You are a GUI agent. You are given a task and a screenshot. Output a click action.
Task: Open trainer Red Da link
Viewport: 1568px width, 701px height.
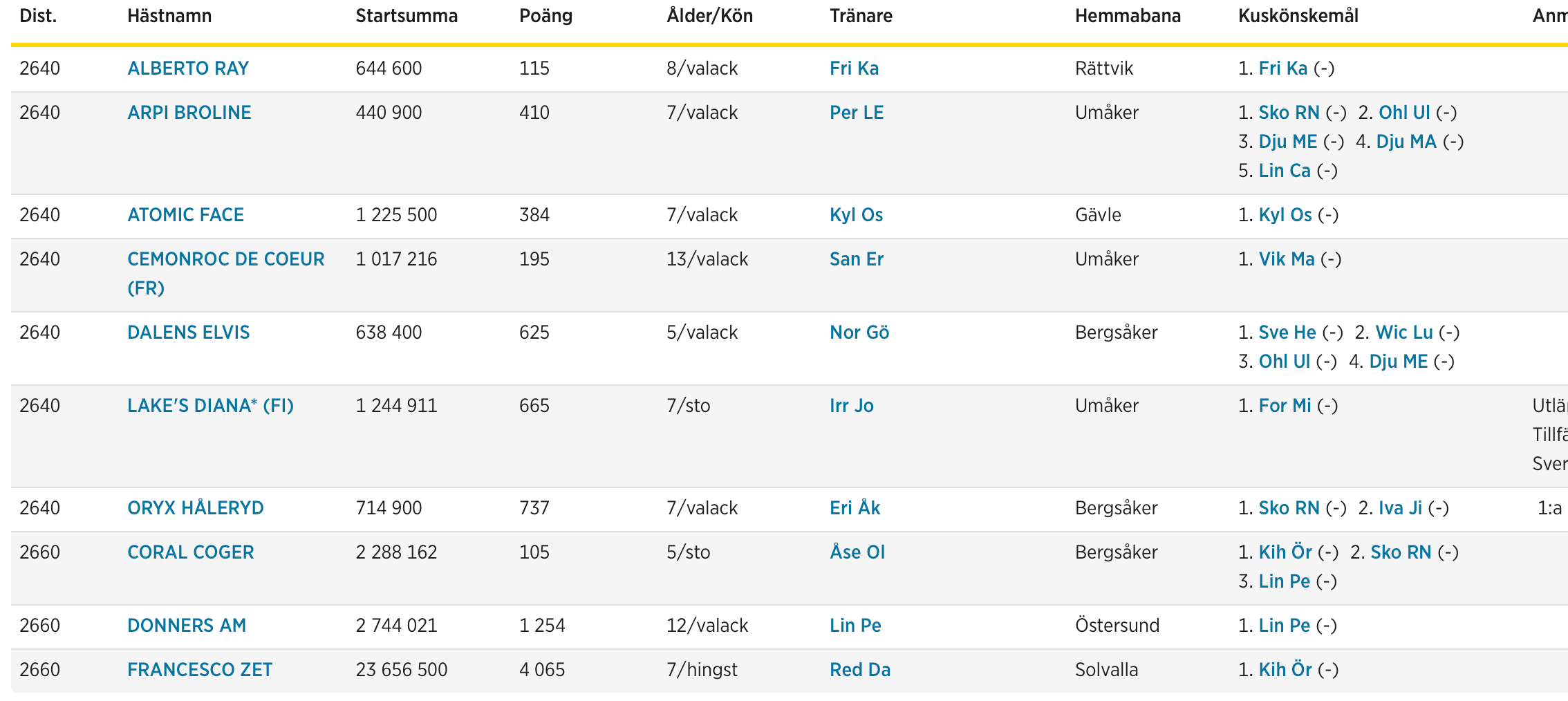coord(860,670)
